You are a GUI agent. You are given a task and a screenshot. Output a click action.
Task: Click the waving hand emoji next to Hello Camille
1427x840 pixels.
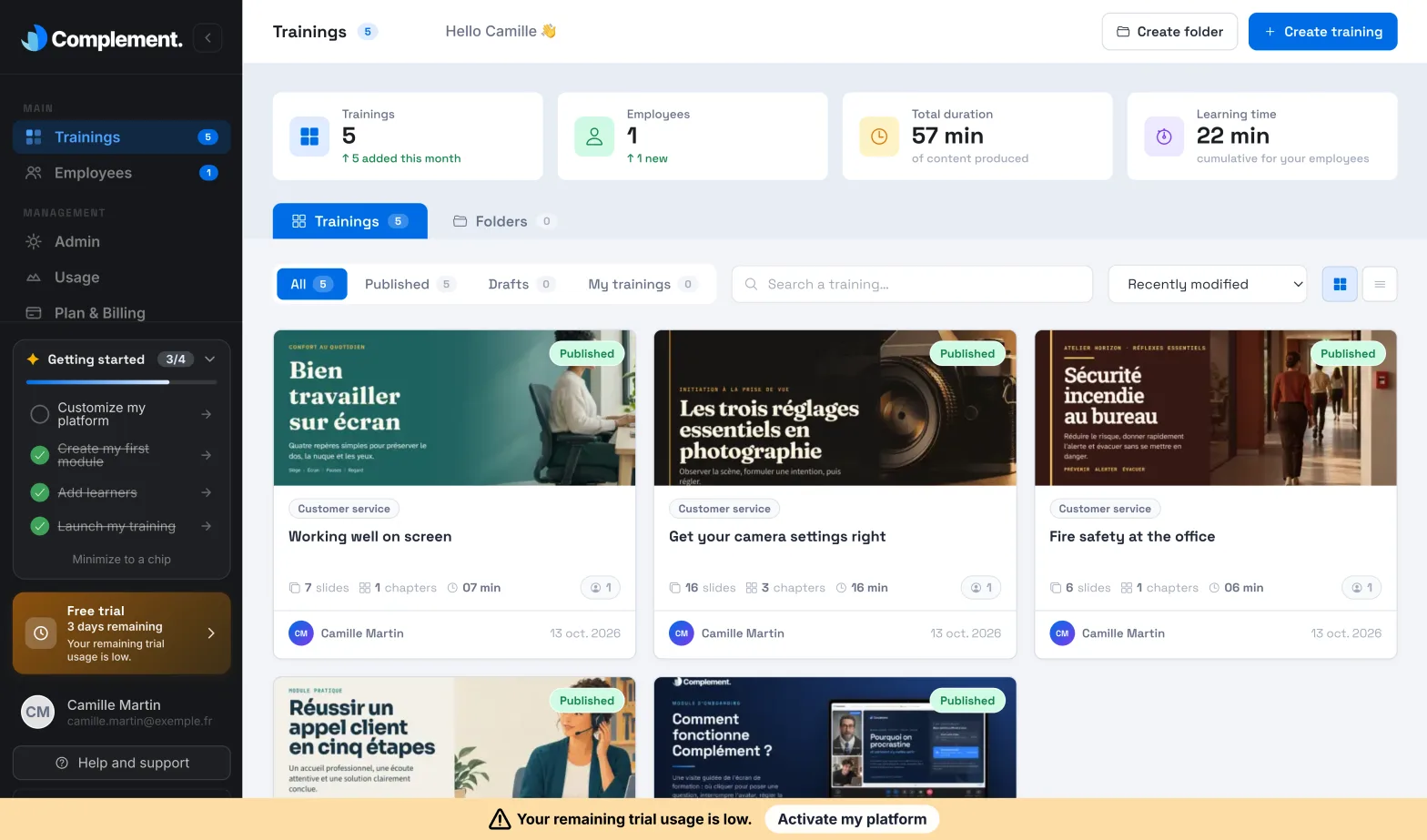(549, 31)
